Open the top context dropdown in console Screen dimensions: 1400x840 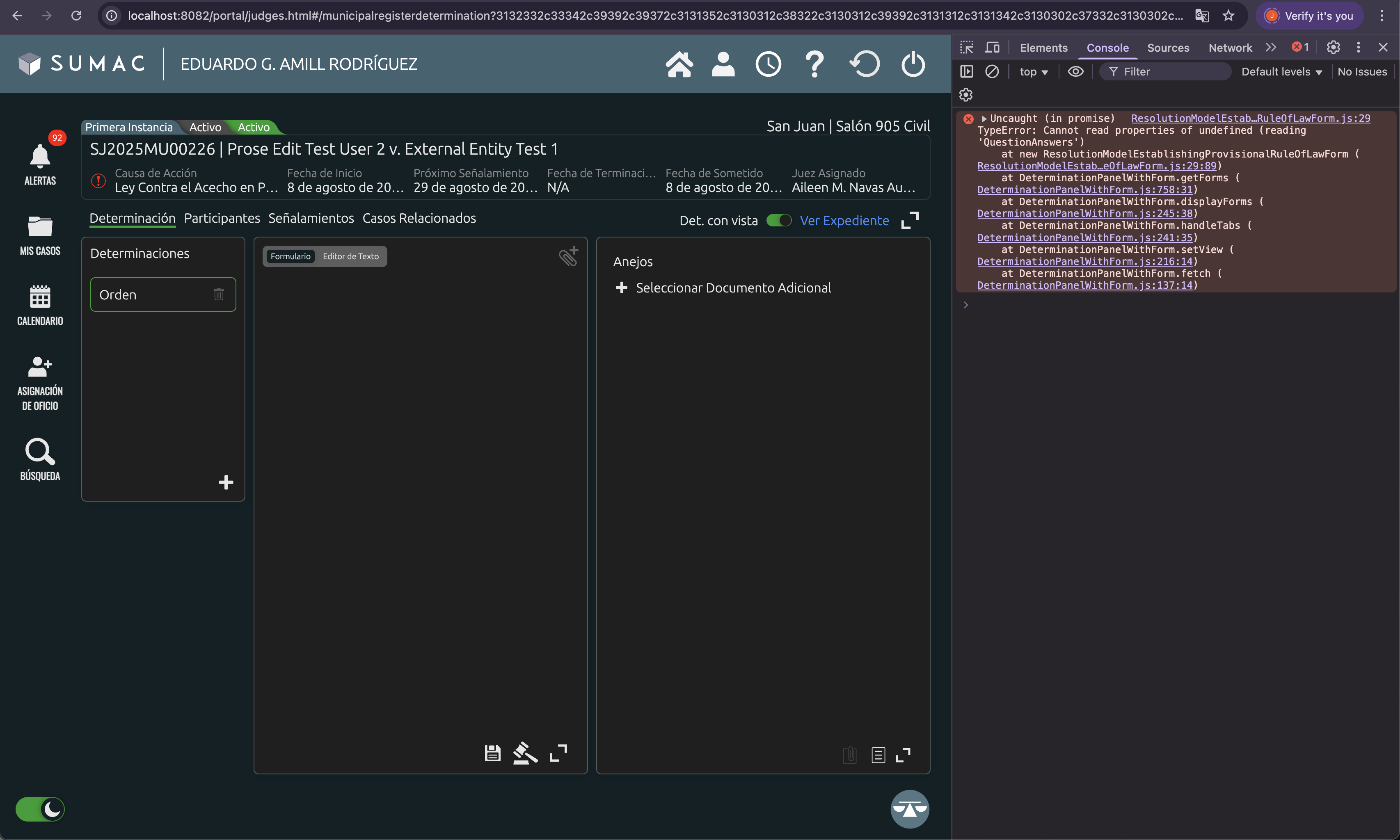point(1033,72)
